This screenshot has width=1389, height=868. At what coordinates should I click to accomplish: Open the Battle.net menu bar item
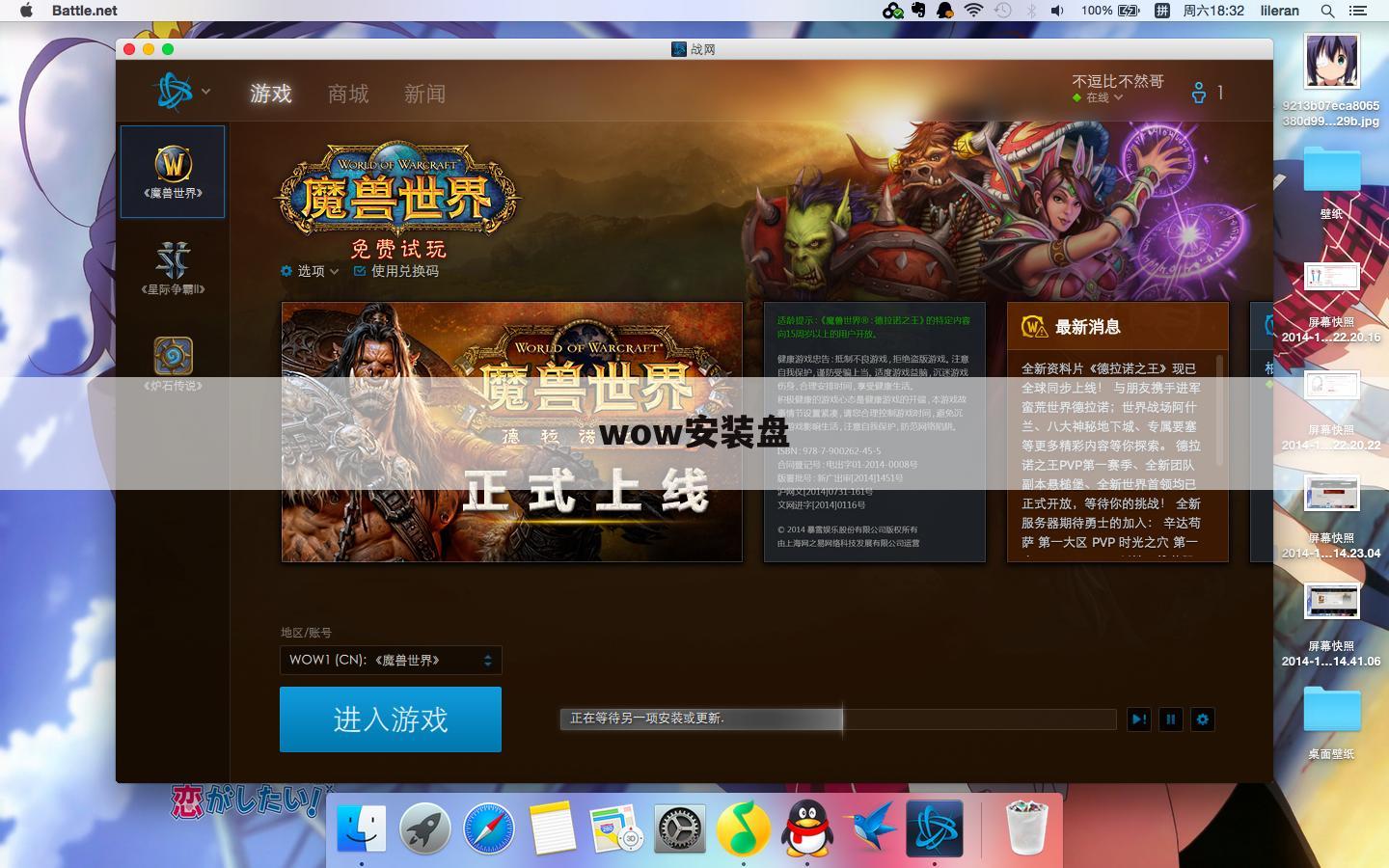(x=85, y=11)
